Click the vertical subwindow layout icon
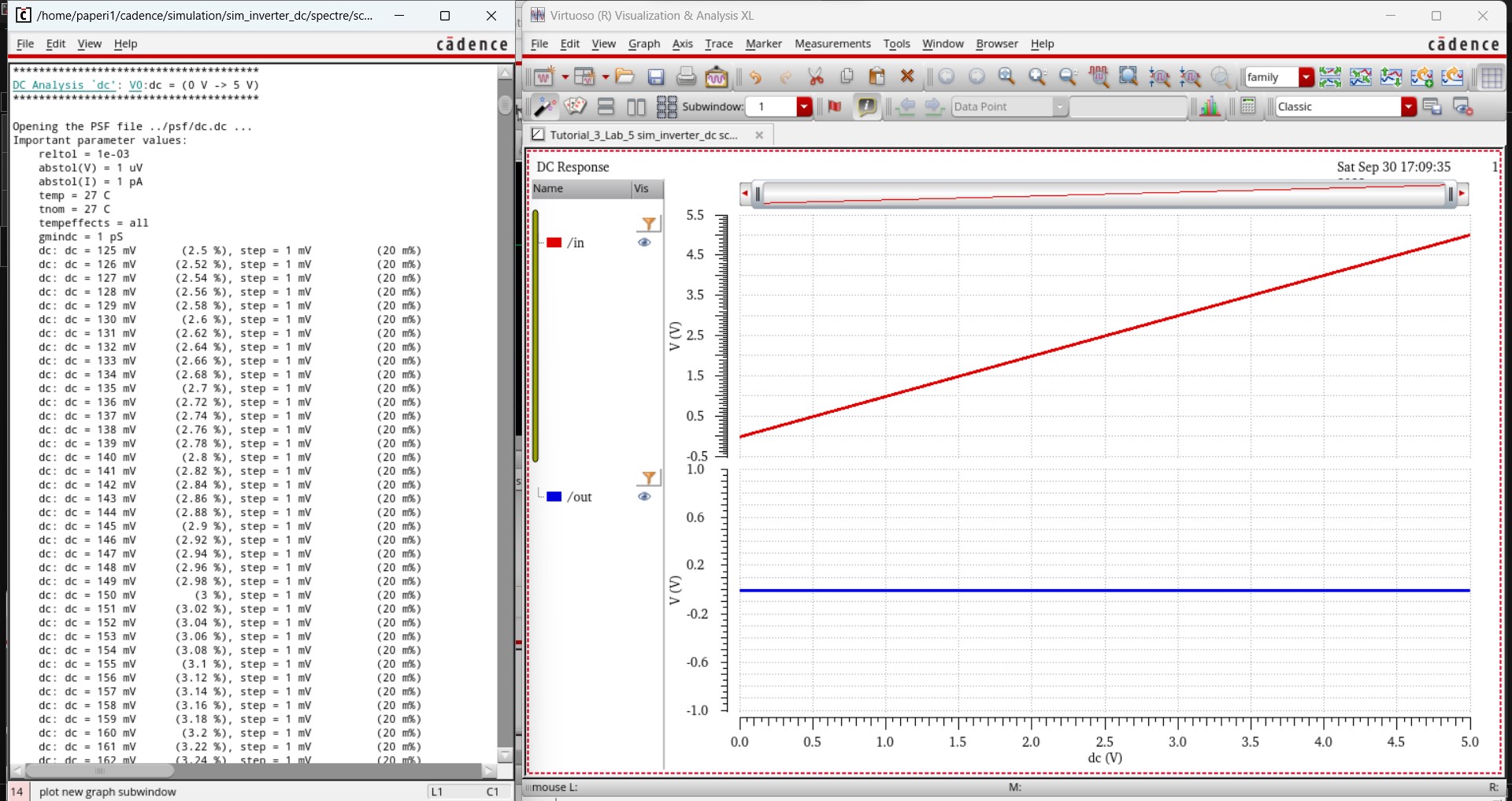This screenshot has height=801, width=1512. [606, 106]
